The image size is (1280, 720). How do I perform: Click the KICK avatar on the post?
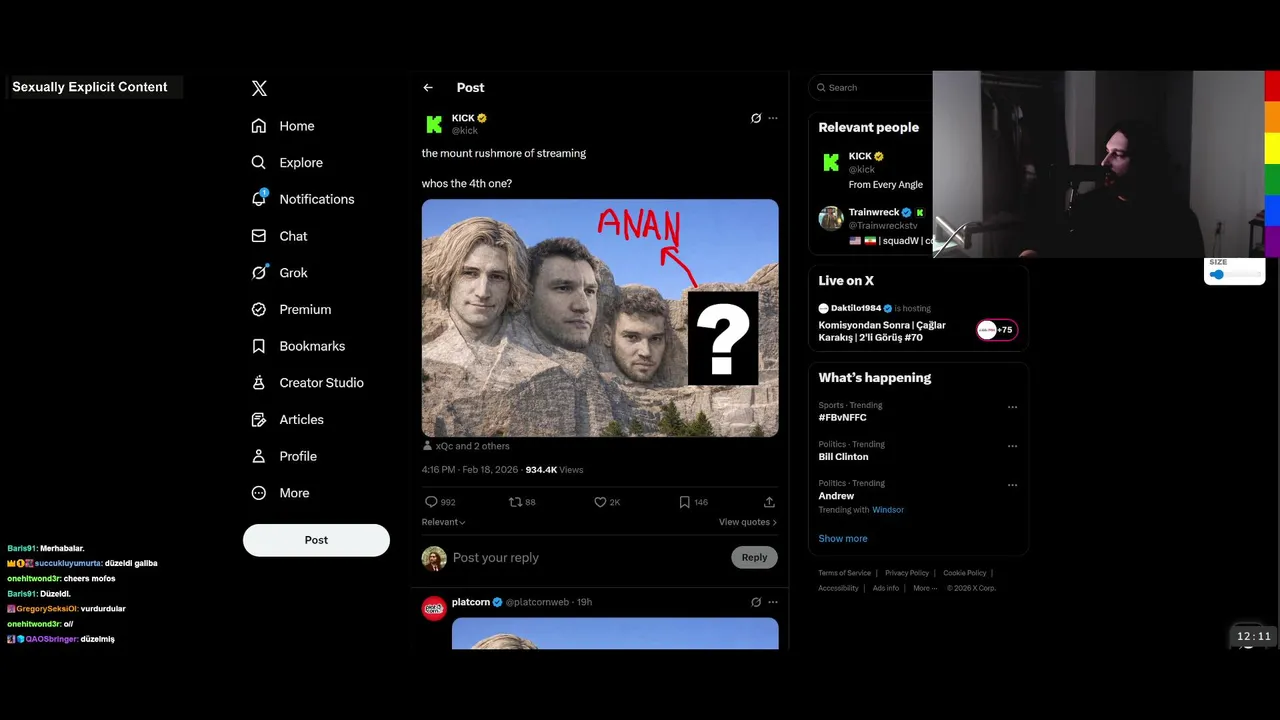coord(434,124)
